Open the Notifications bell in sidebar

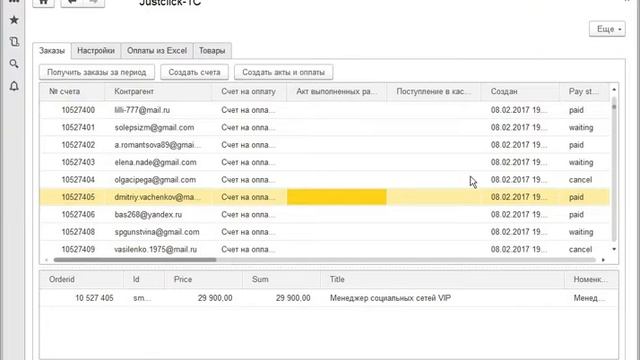(14, 86)
